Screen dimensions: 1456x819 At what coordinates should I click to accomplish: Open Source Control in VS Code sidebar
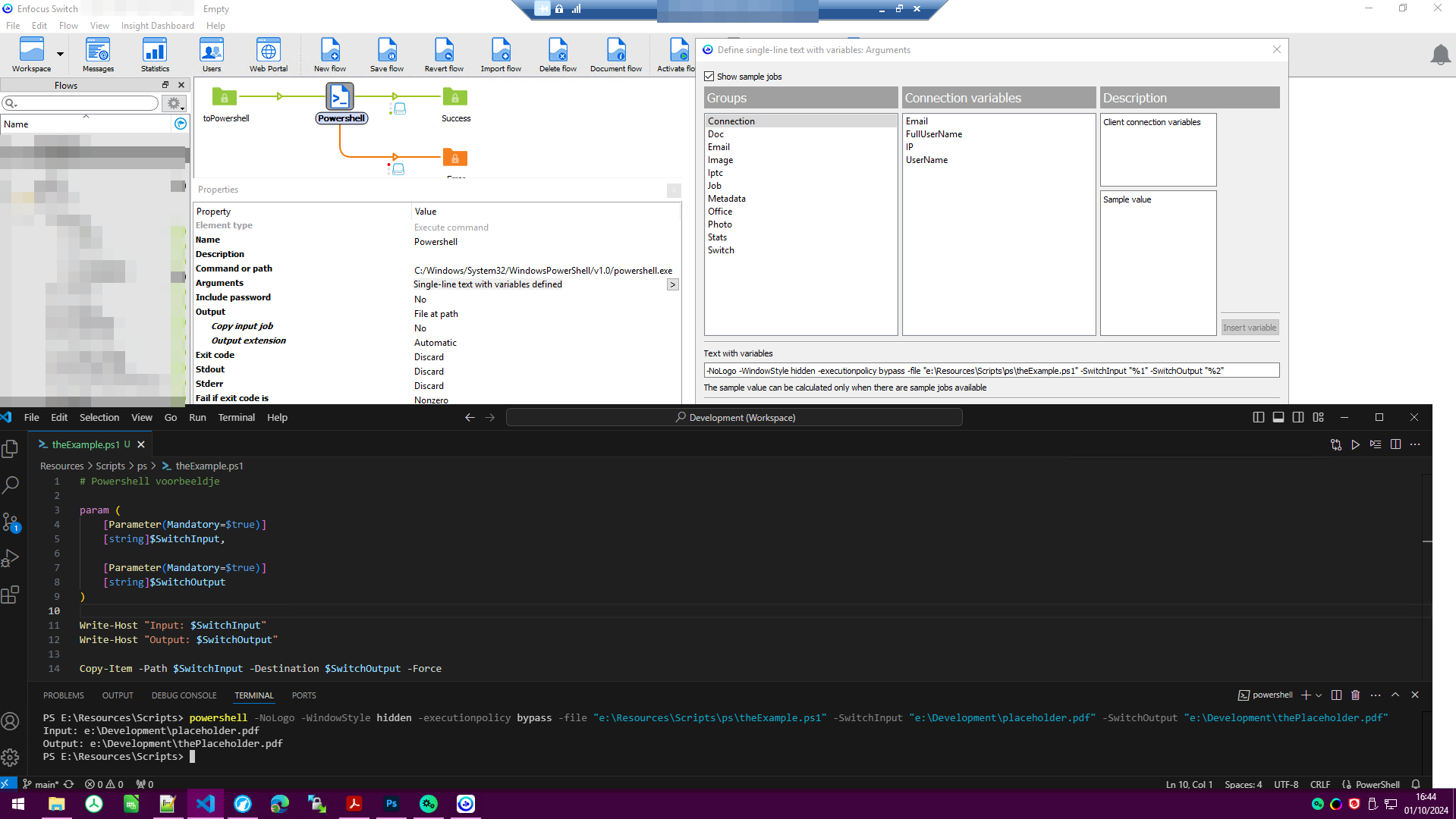point(11,522)
